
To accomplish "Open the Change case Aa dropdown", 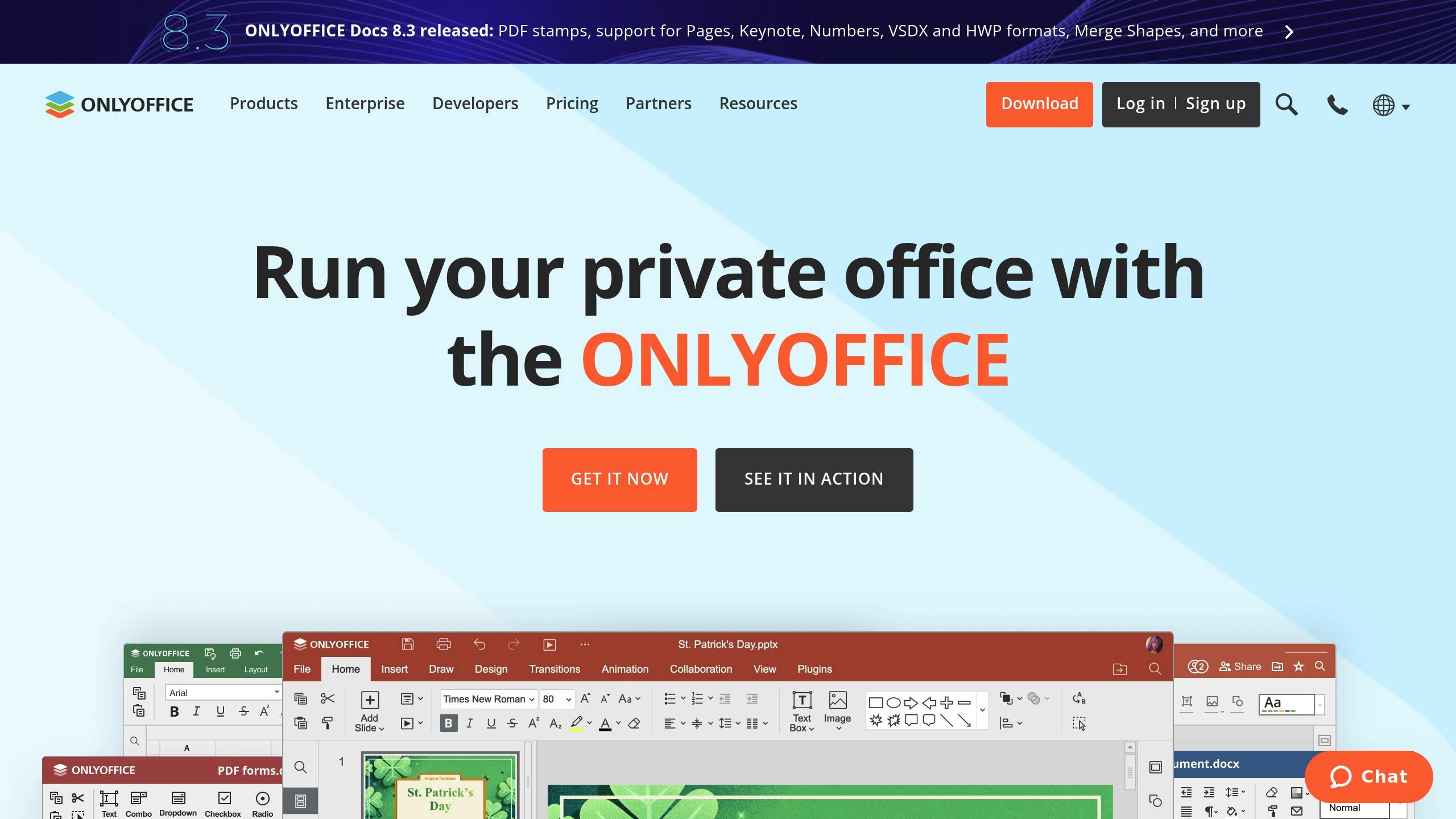I will coord(629,698).
